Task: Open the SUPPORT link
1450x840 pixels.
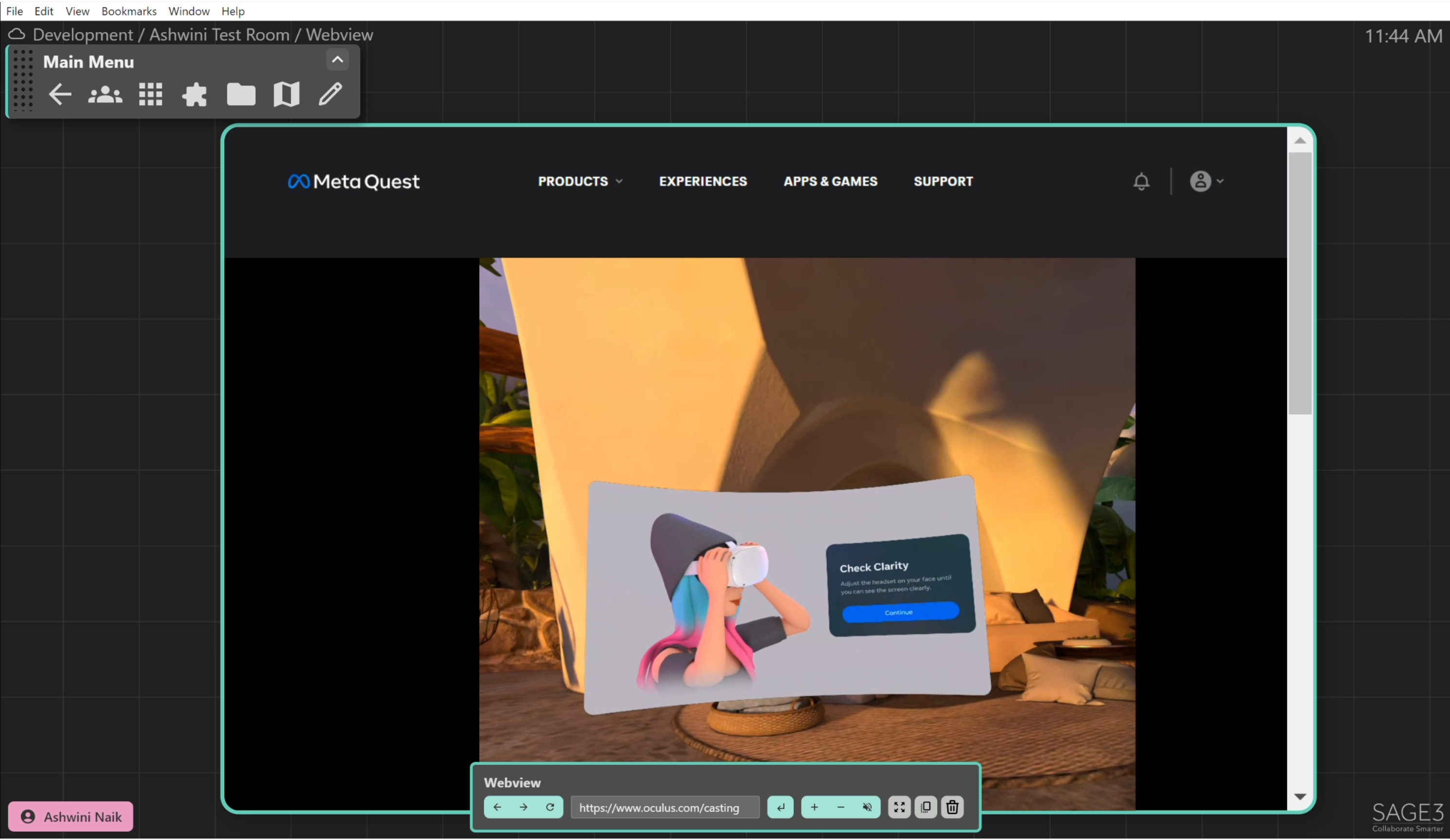Action: point(943,181)
